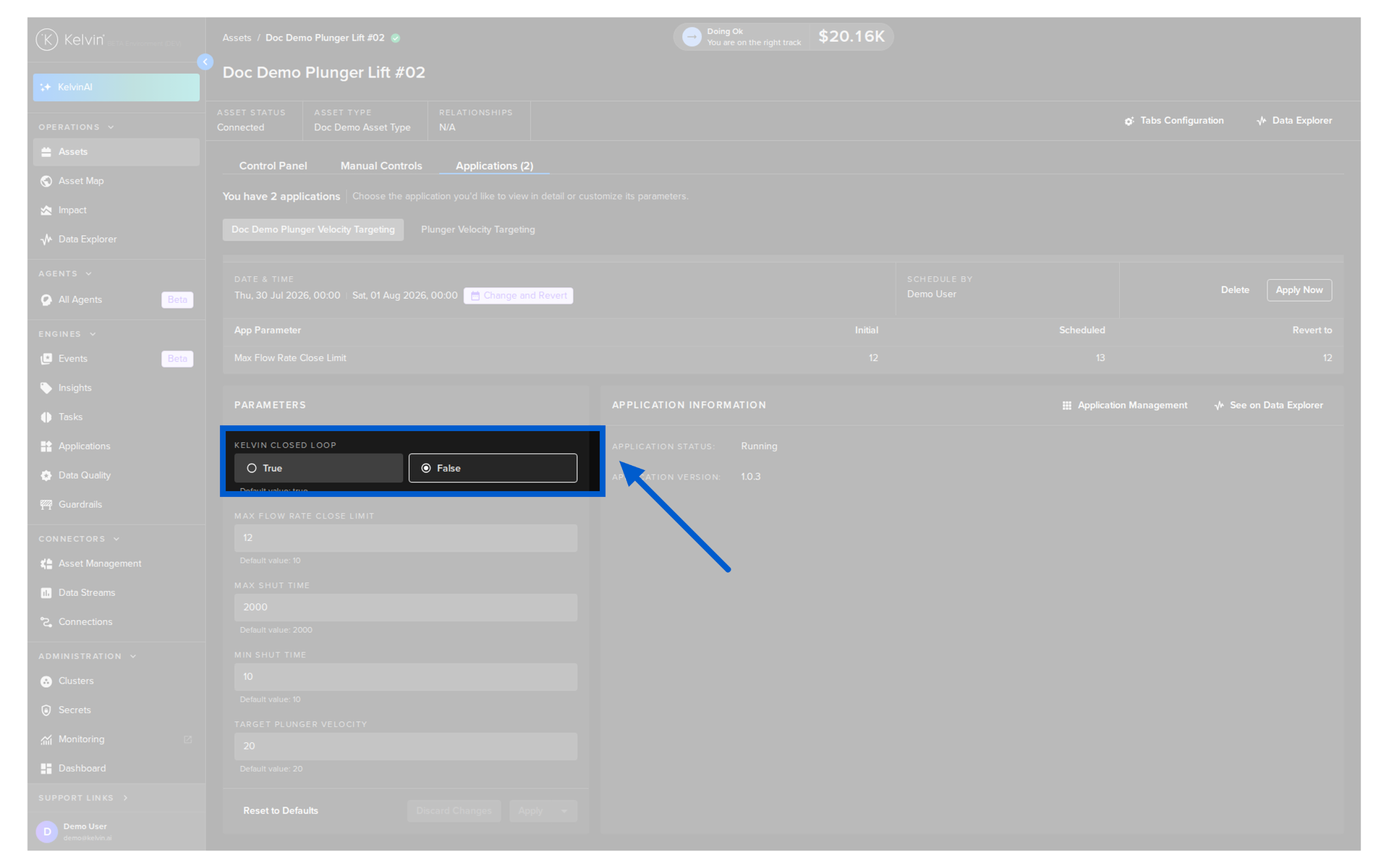1389x868 pixels.
Task: Collapse the Administration section
Action: coord(133,657)
